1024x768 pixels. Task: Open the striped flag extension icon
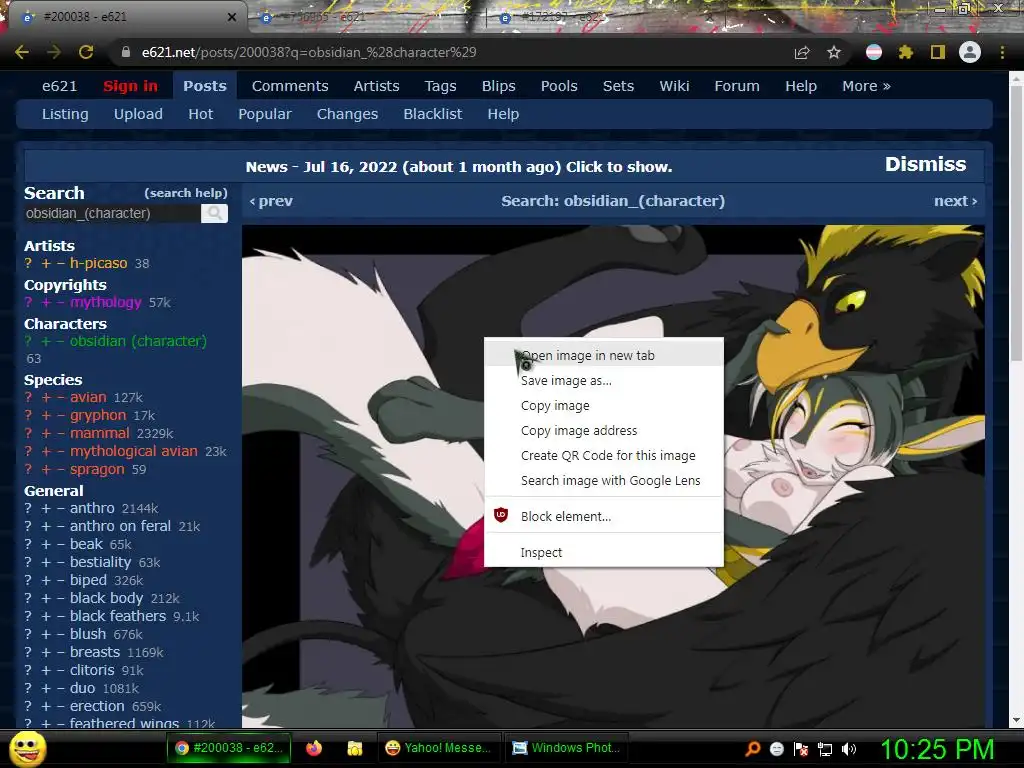pos(874,52)
